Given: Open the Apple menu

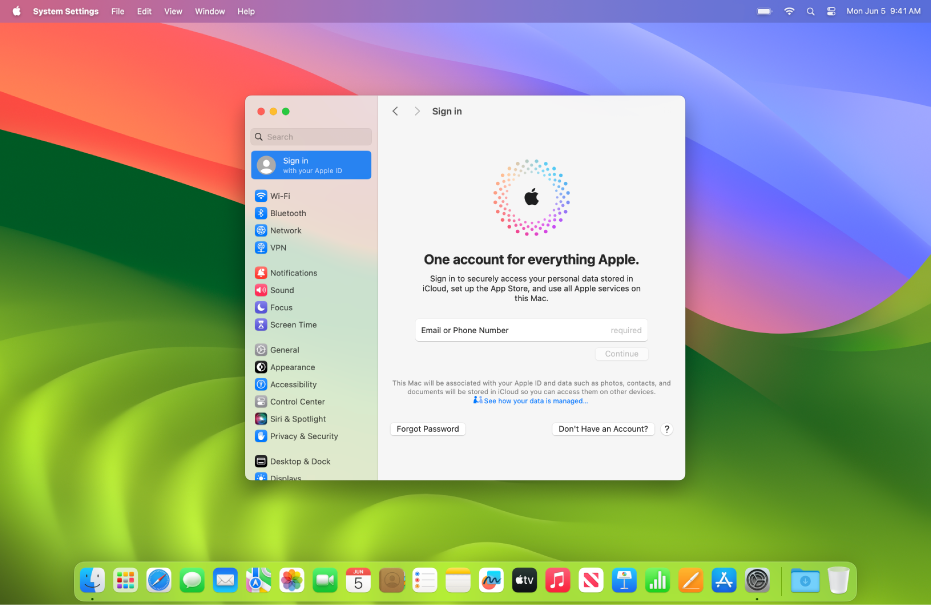Looking at the screenshot, I should pos(16,11).
